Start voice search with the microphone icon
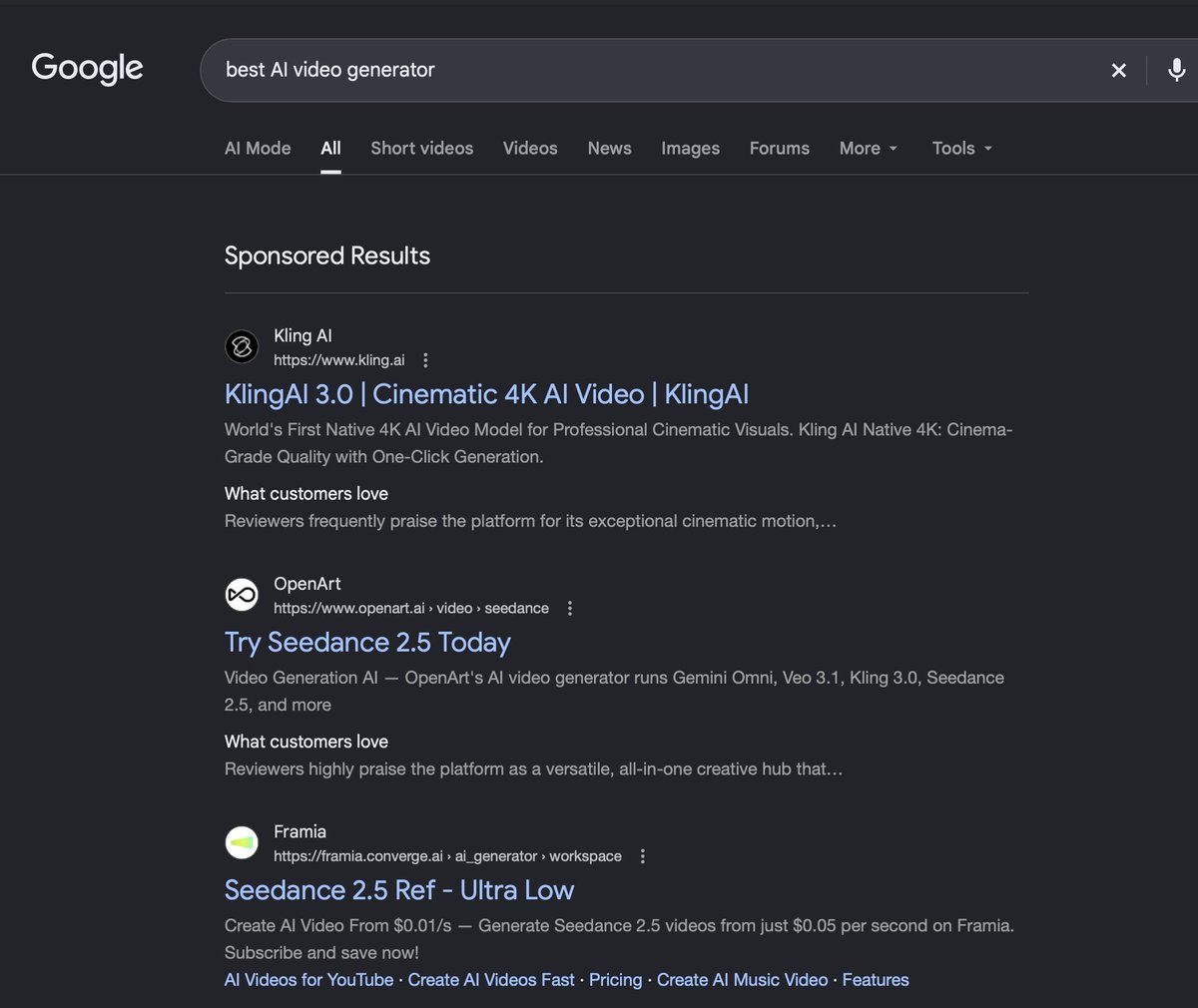Screen dimensions: 1198x1008 coord(1177,70)
